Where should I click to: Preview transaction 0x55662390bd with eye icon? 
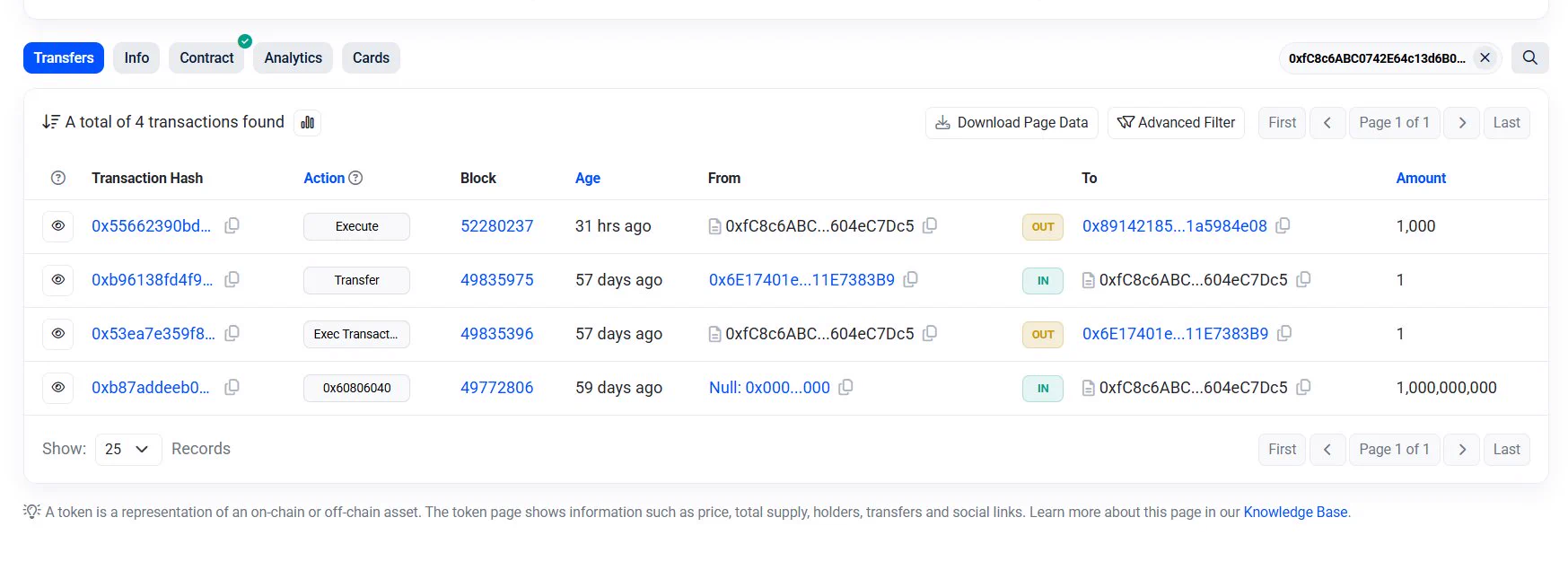pos(58,226)
